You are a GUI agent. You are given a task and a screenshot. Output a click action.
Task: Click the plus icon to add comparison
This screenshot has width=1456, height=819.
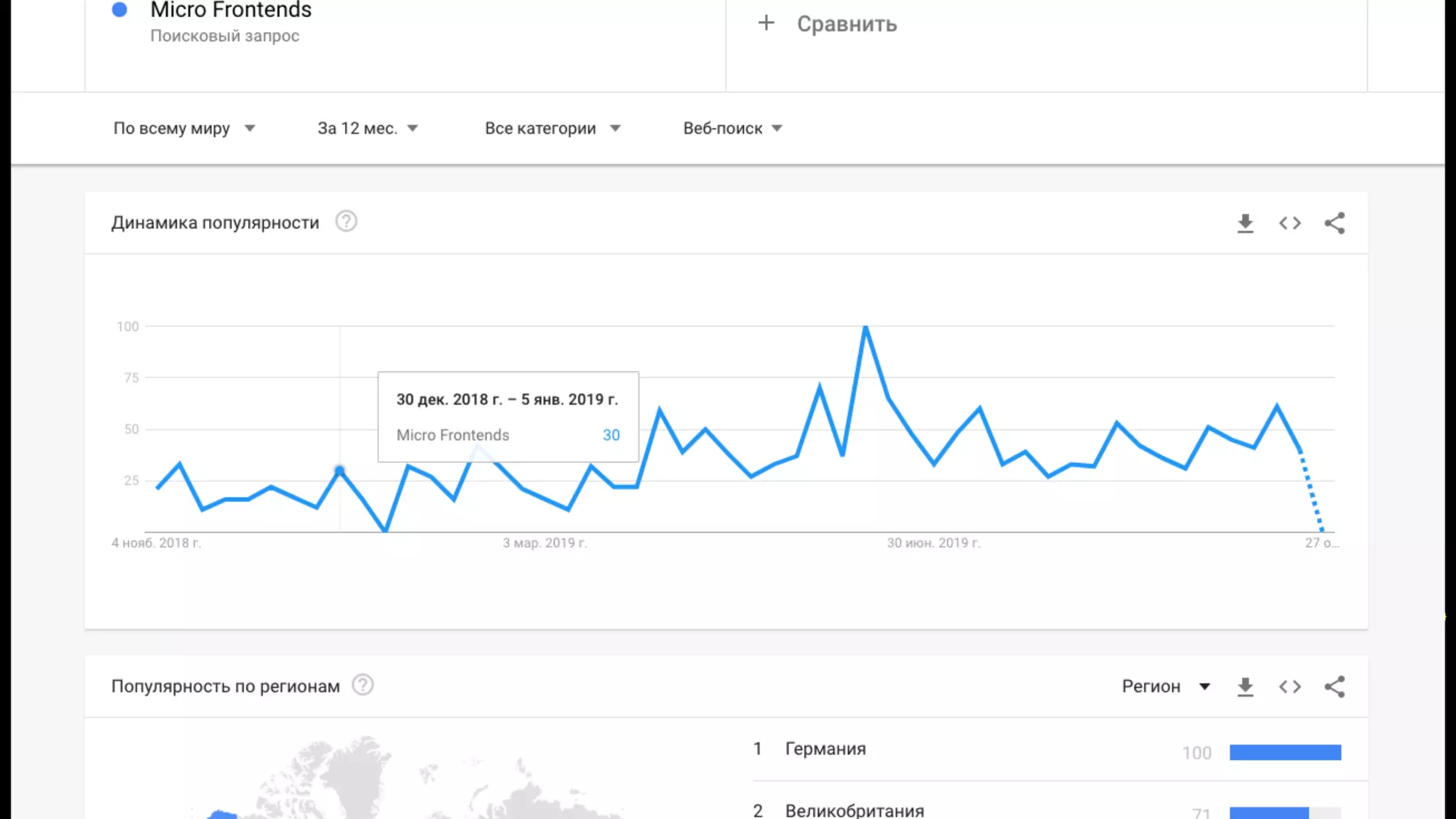[766, 23]
